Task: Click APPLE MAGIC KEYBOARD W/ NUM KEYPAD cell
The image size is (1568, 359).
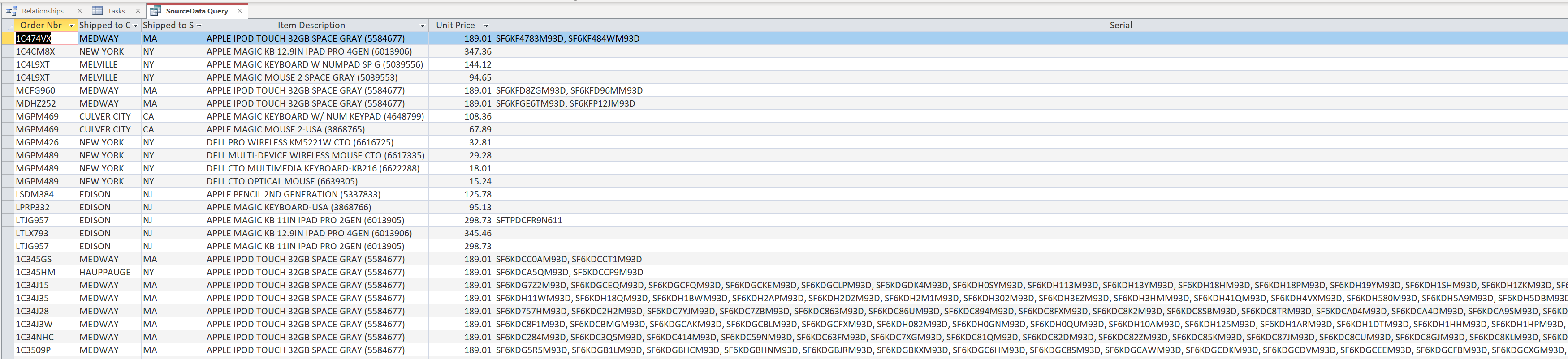Action: [x=316, y=116]
